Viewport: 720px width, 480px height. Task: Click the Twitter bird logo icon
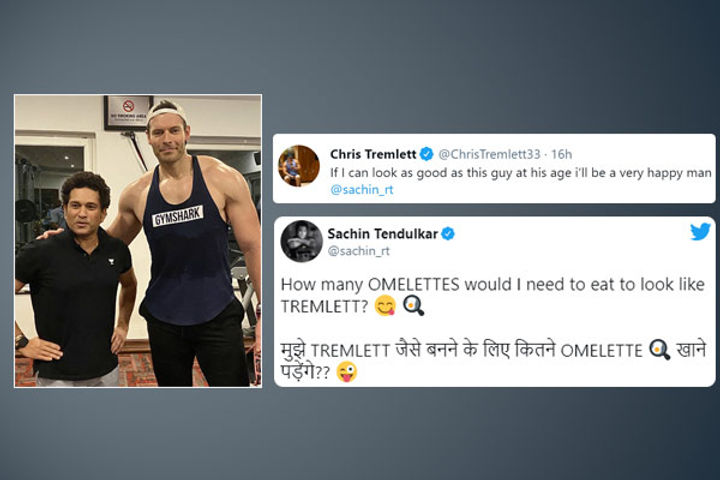point(700,232)
